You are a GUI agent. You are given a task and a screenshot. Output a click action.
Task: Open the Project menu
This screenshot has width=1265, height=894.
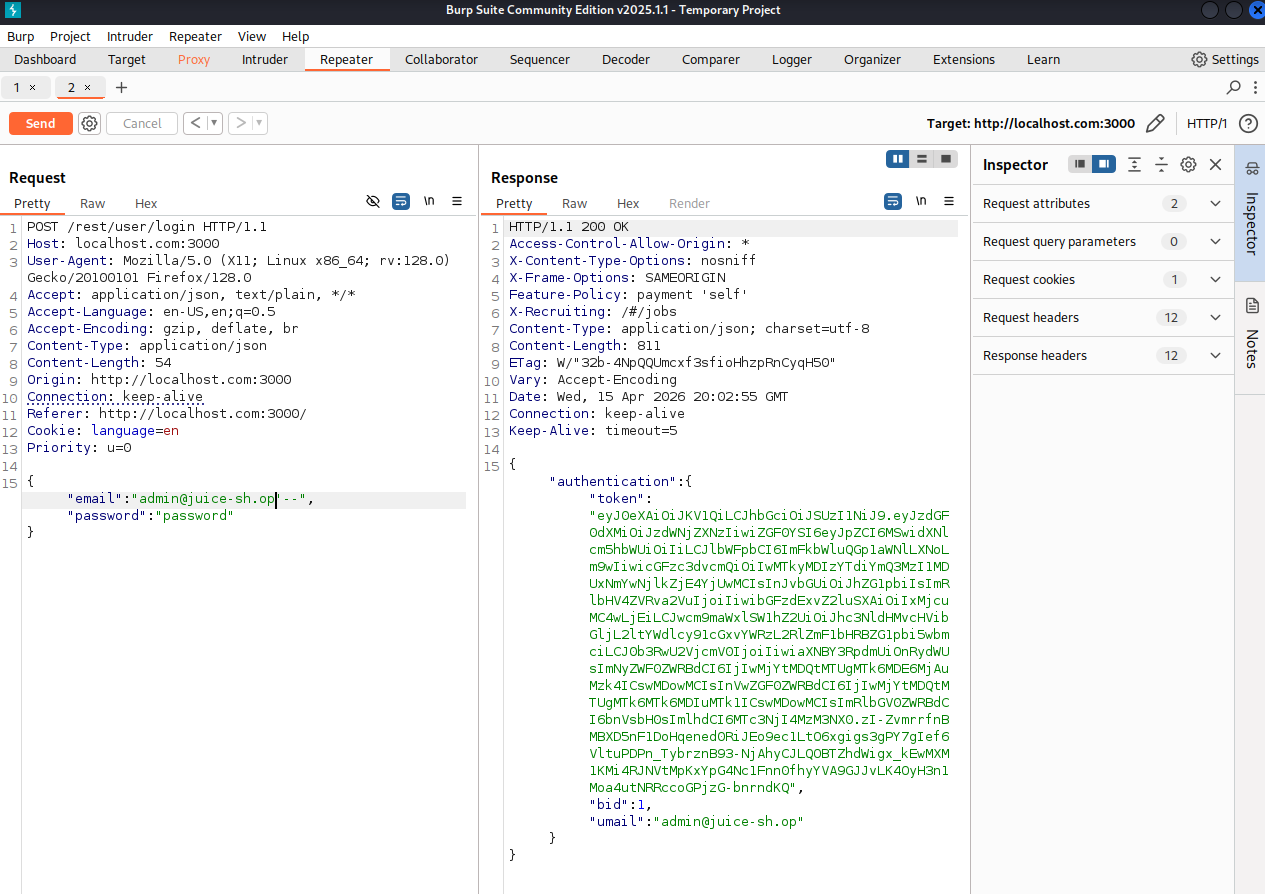[x=70, y=36]
